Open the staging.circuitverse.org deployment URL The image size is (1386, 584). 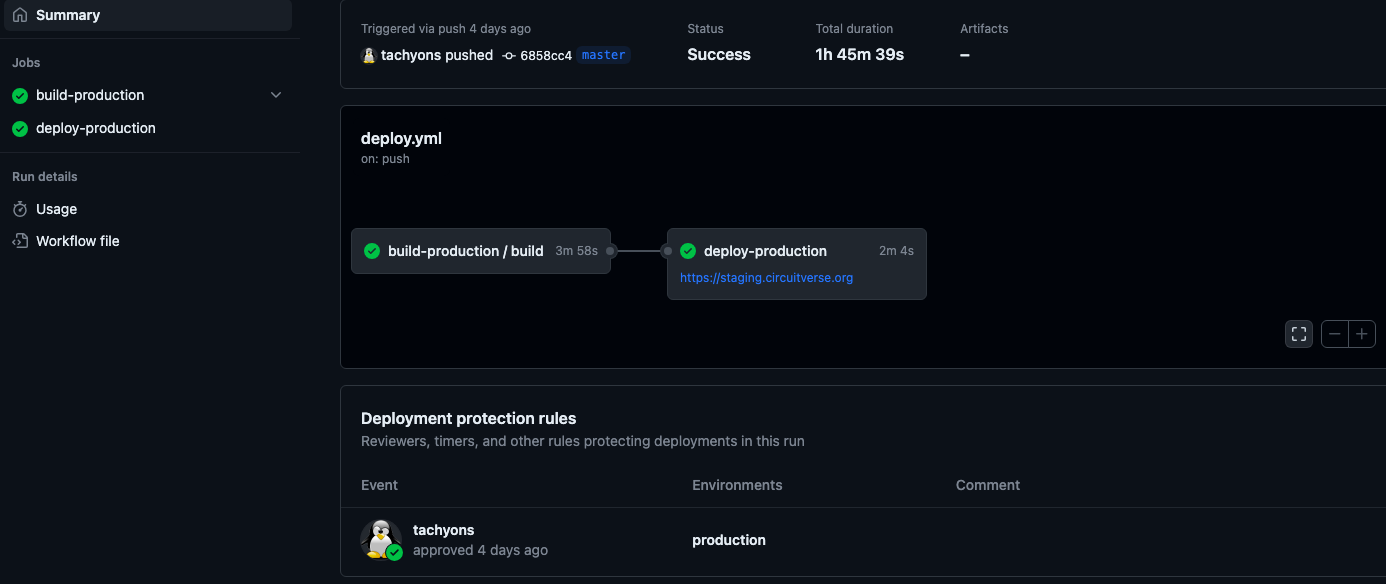[x=766, y=278]
